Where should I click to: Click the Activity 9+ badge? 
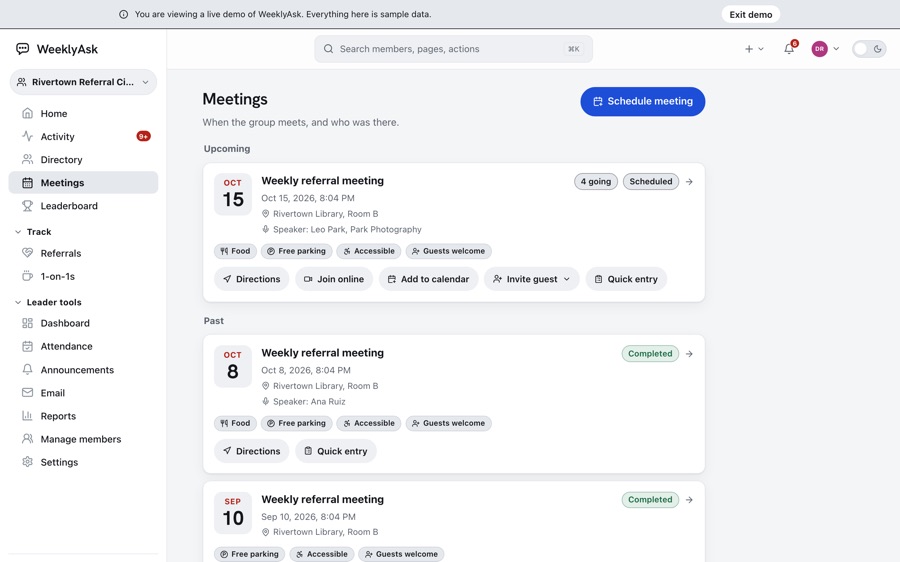(143, 136)
